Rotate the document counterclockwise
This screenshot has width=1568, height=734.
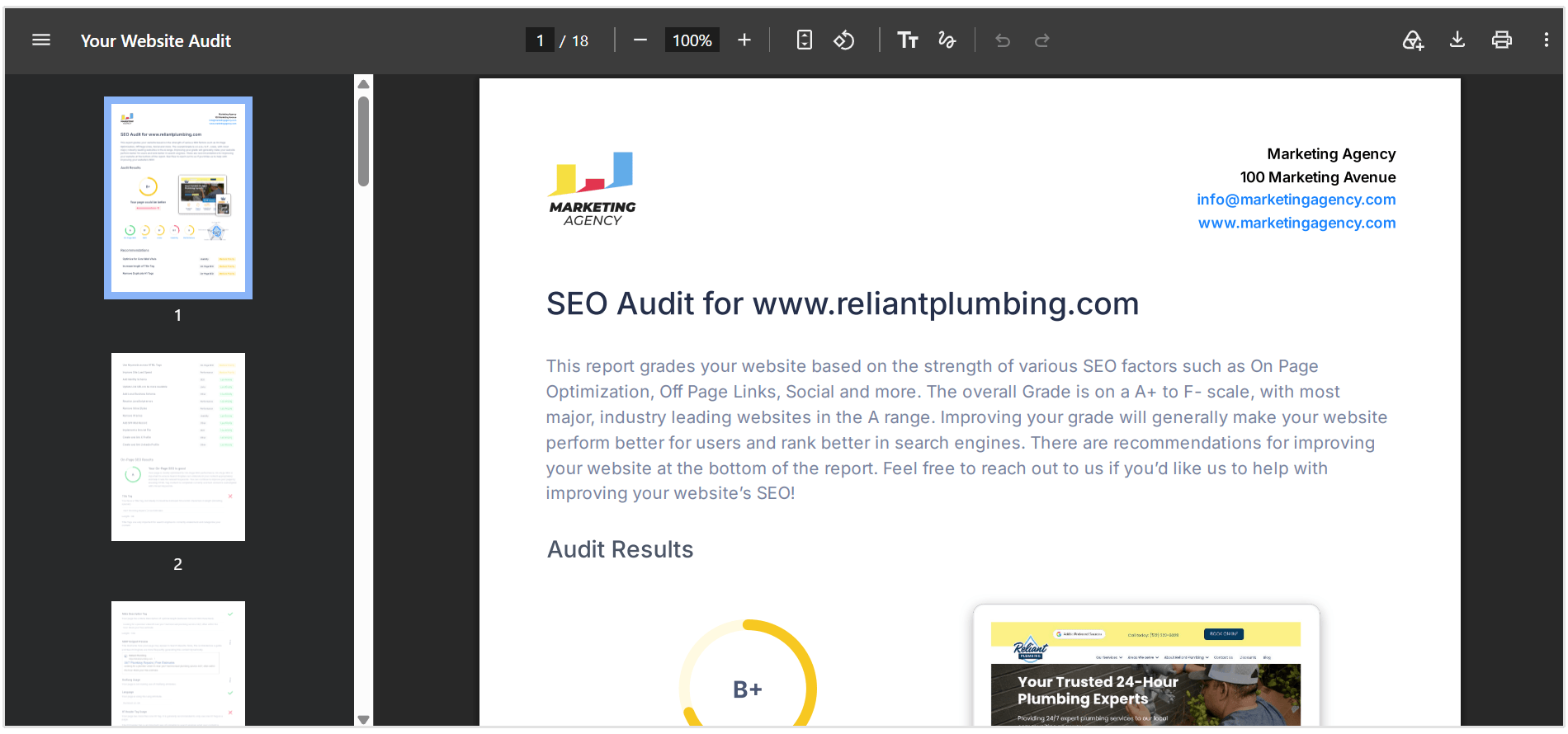point(843,40)
